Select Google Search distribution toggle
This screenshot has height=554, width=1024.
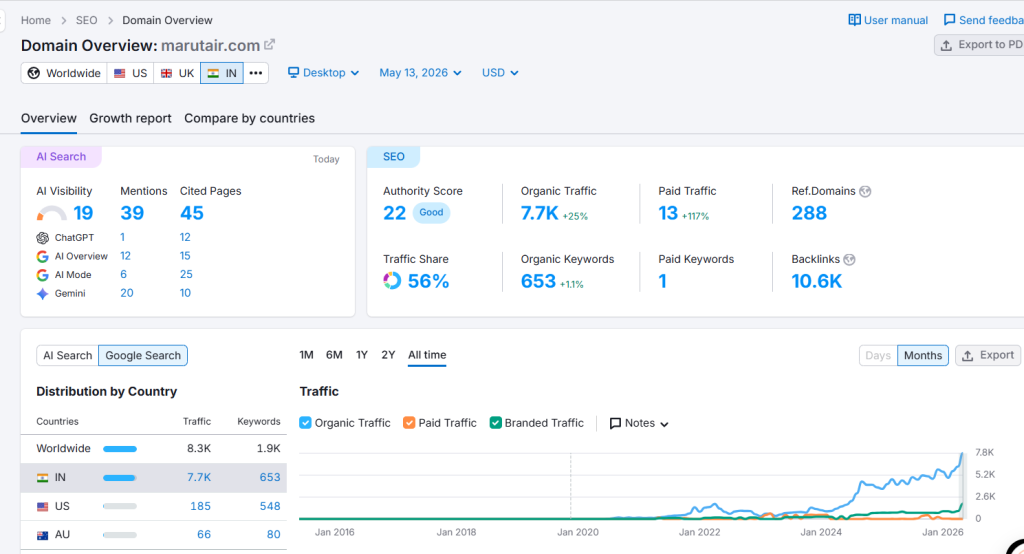pyautogui.click(x=143, y=355)
